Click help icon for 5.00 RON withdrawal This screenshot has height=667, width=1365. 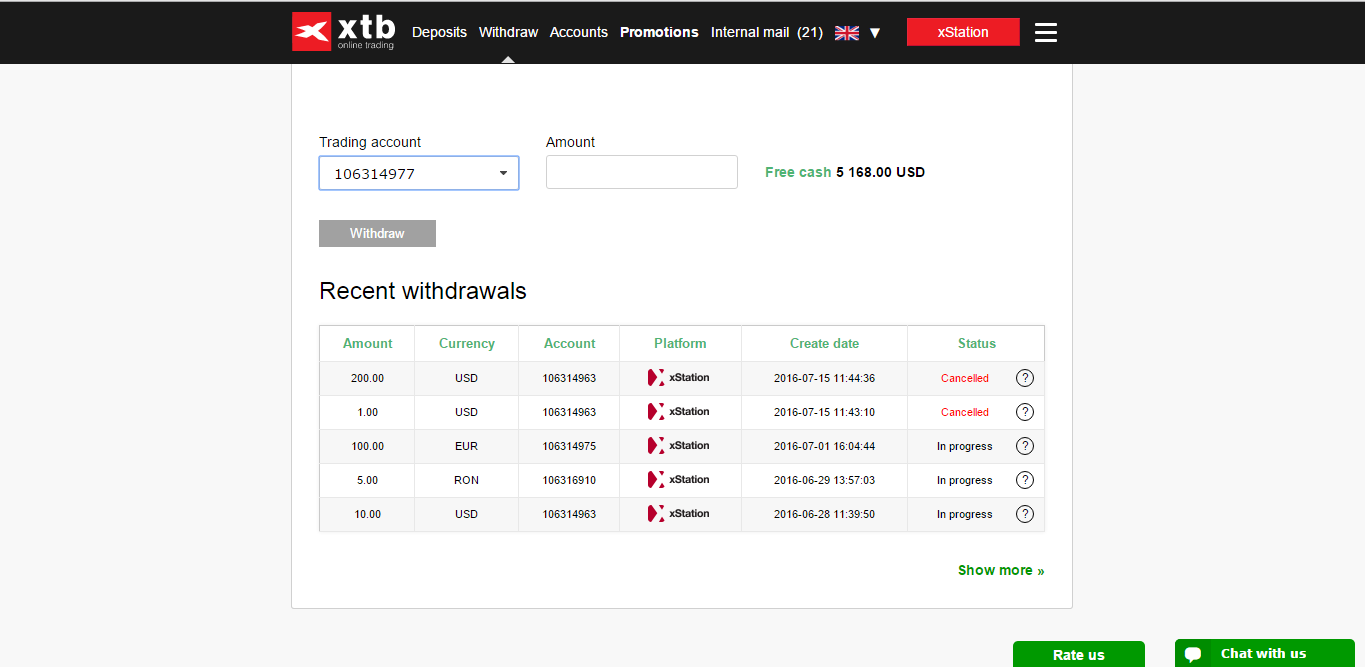tap(1024, 480)
